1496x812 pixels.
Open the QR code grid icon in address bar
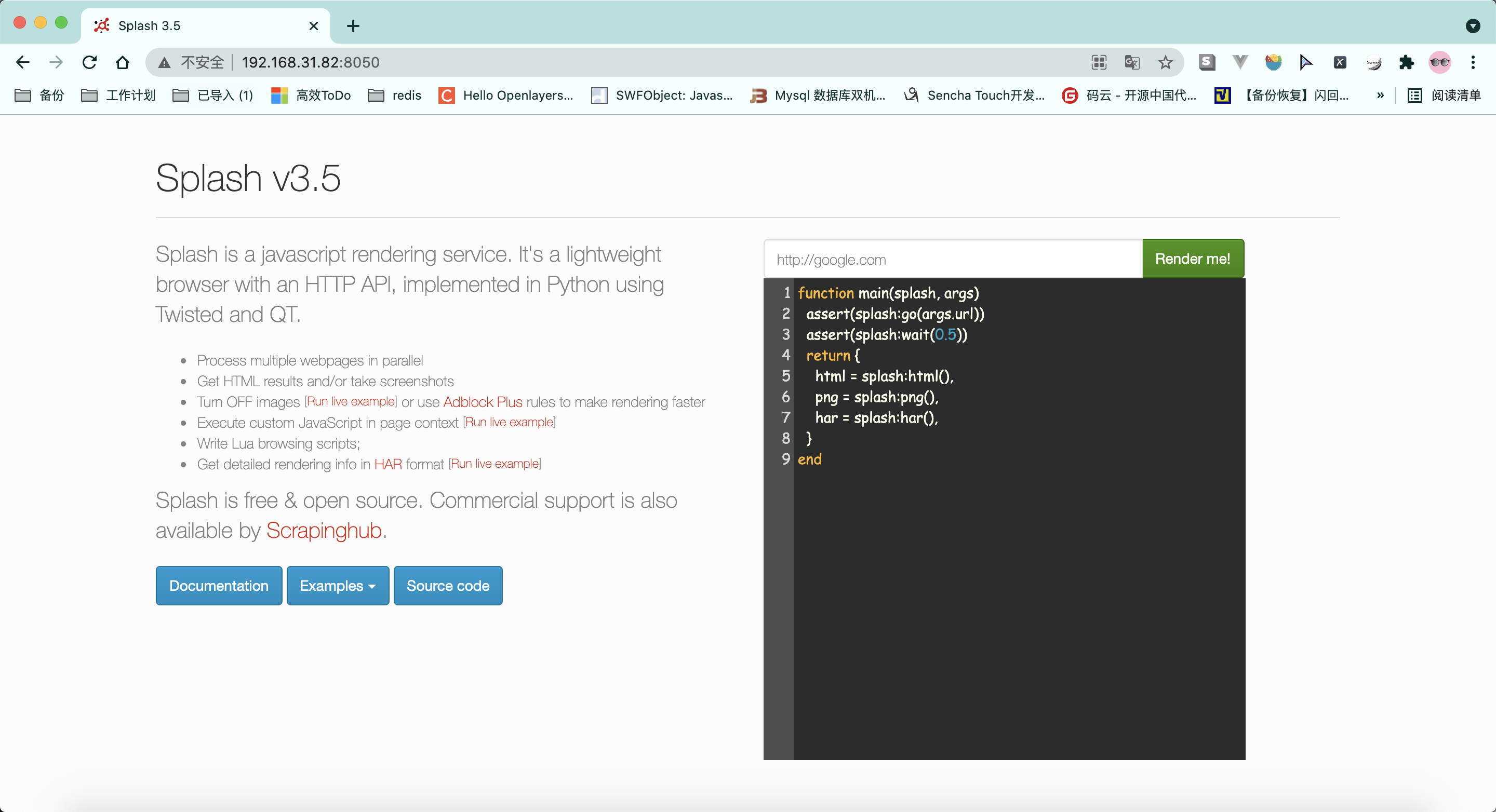coord(1099,62)
